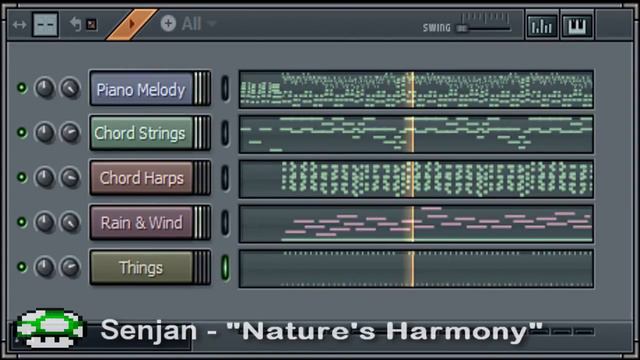640x360 pixels.
Task: Open the keyboard editor piano icon
Action: tap(577, 26)
